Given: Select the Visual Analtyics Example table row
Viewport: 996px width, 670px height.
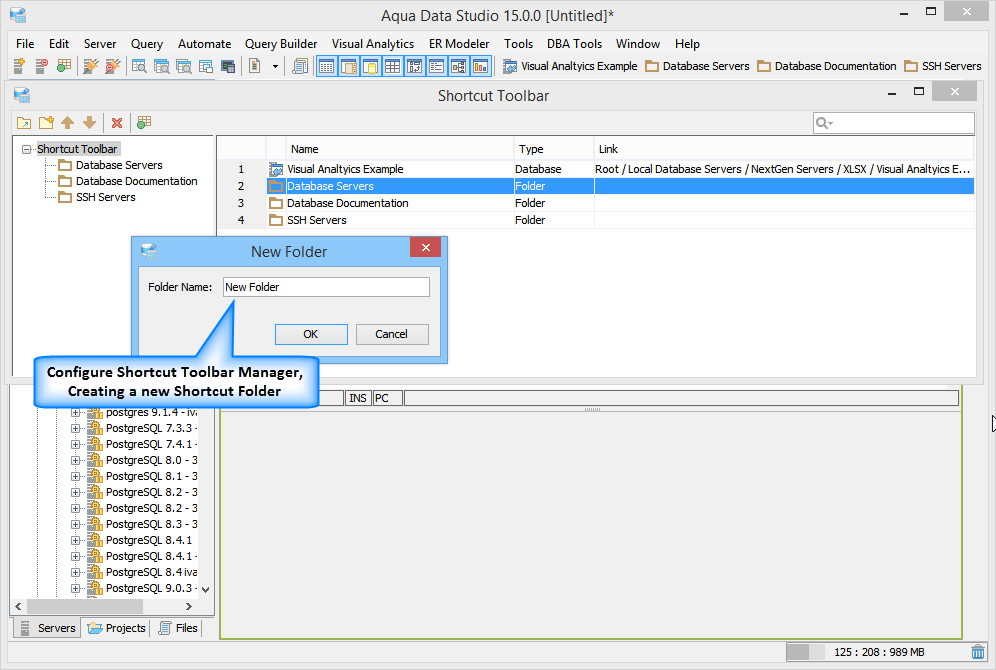Looking at the screenshot, I should 595,169.
